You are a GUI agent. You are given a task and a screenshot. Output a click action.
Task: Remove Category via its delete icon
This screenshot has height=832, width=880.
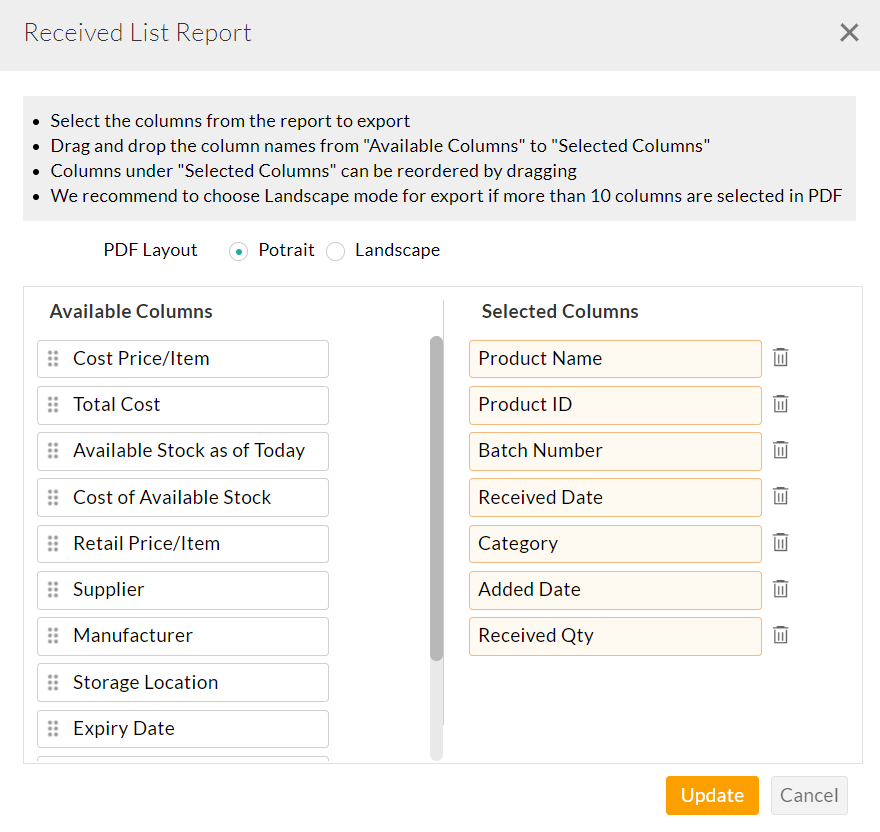(x=780, y=543)
